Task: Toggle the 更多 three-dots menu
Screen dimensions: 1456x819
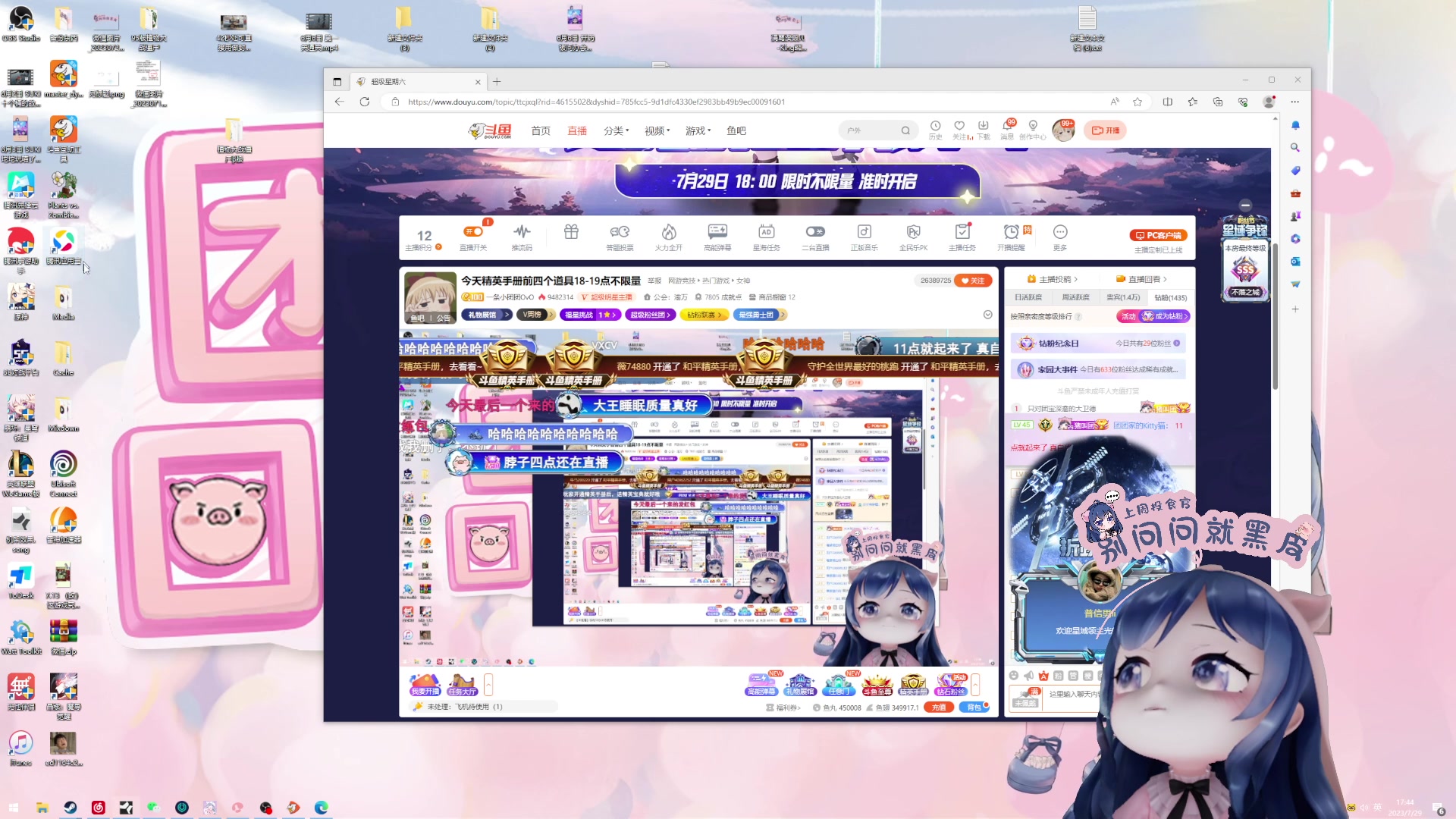Action: click(x=1059, y=232)
